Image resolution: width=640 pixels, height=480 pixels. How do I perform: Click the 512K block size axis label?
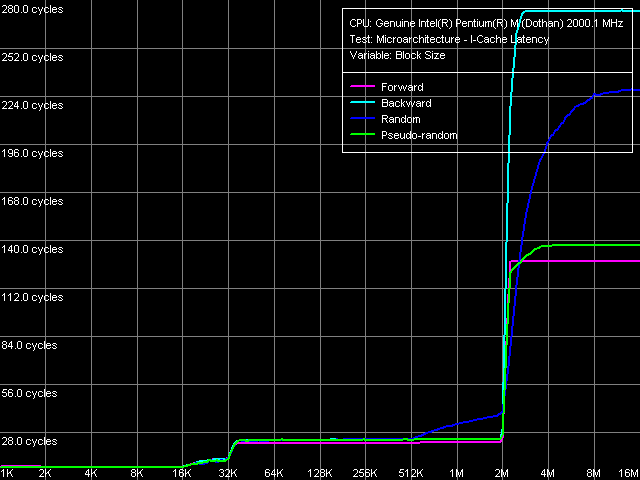411,472
